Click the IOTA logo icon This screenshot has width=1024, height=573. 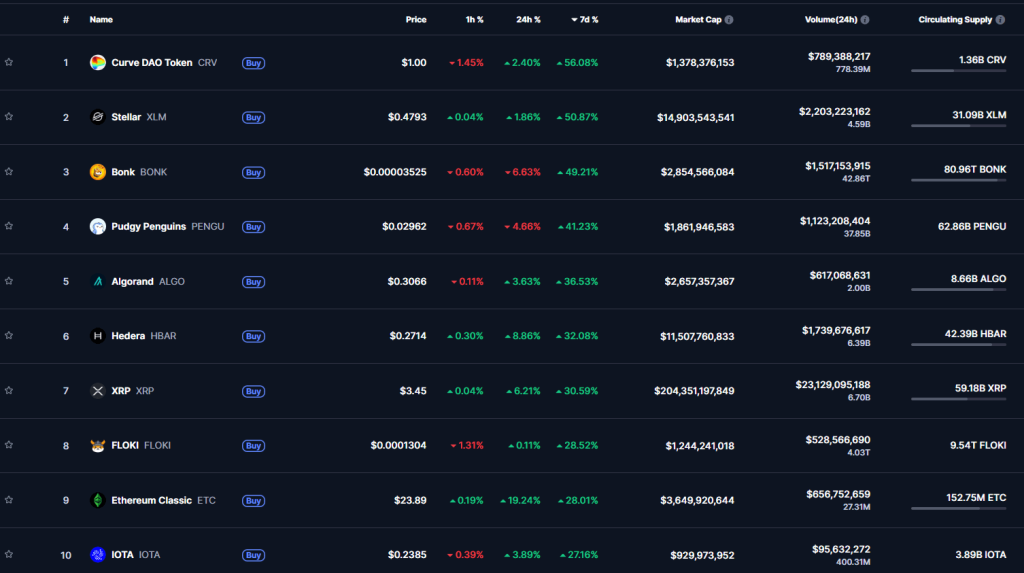[97, 555]
